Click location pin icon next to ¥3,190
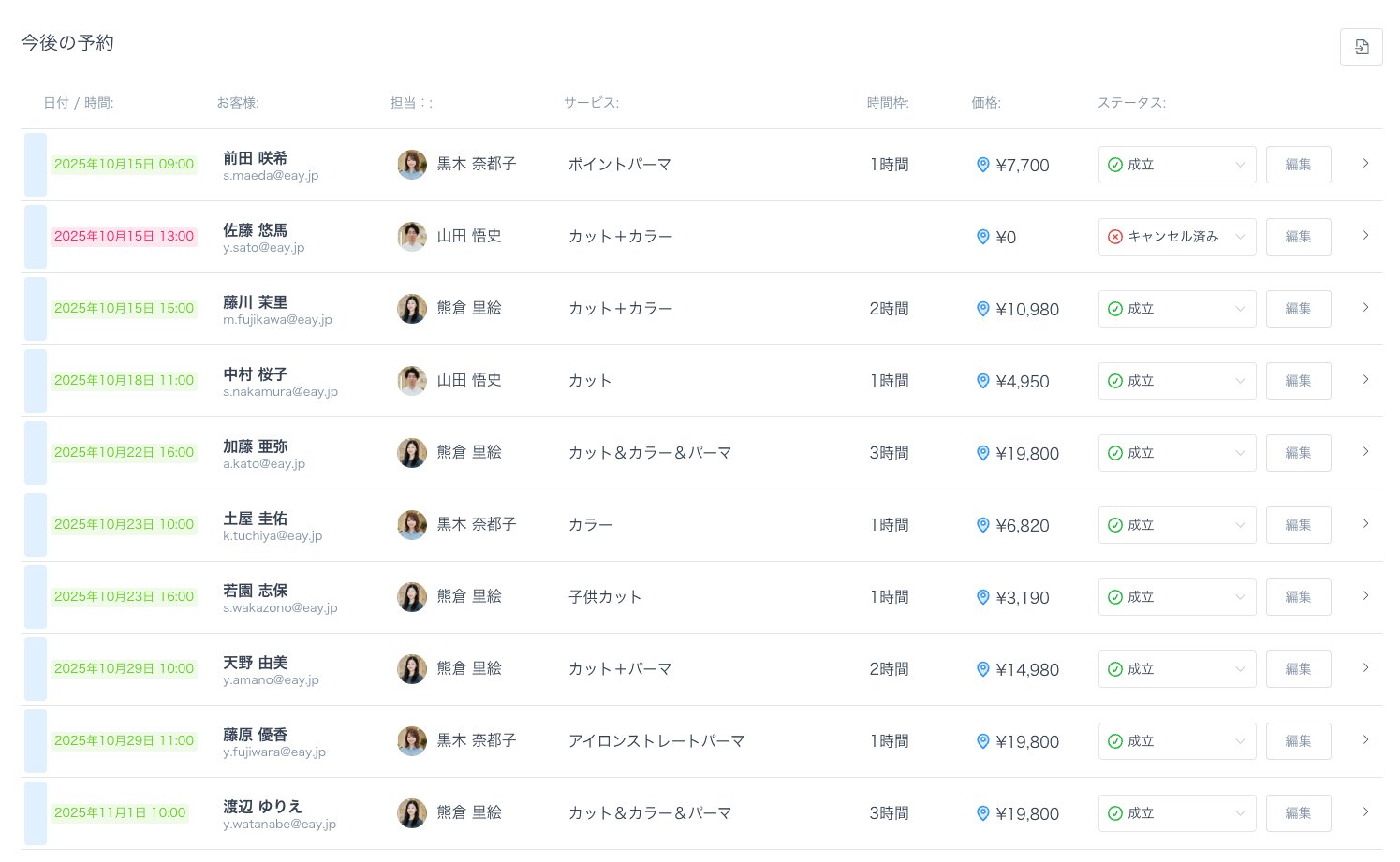 982,597
